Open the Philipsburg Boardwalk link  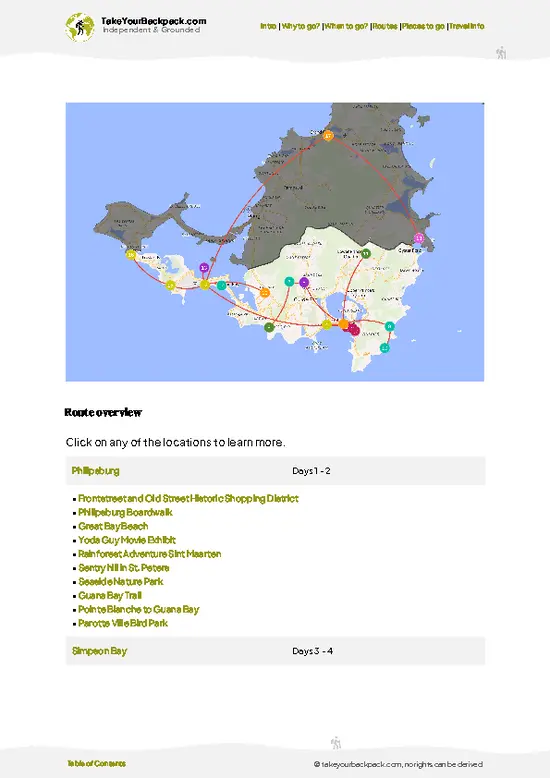point(125,513)
